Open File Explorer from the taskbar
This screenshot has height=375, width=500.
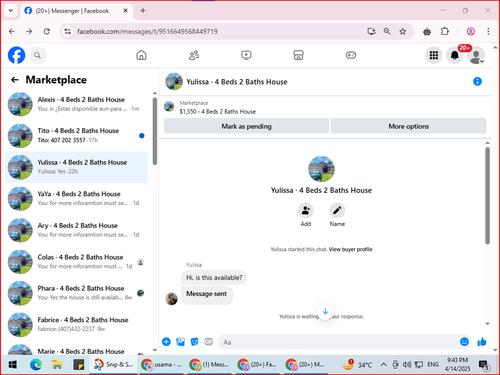coord(57,365)
